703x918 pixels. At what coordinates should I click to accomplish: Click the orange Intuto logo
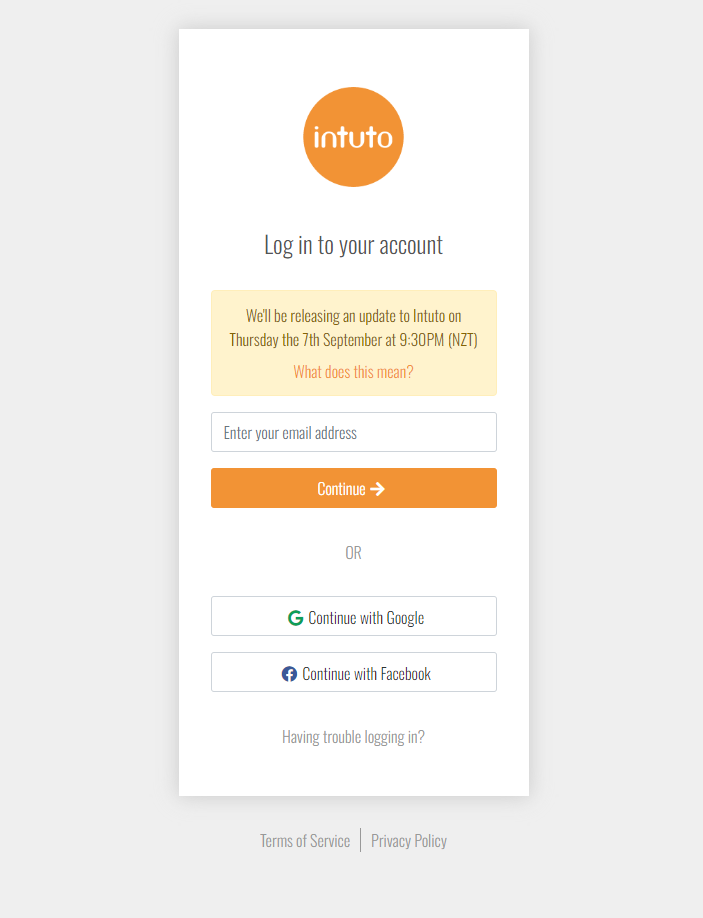[353, 136]
